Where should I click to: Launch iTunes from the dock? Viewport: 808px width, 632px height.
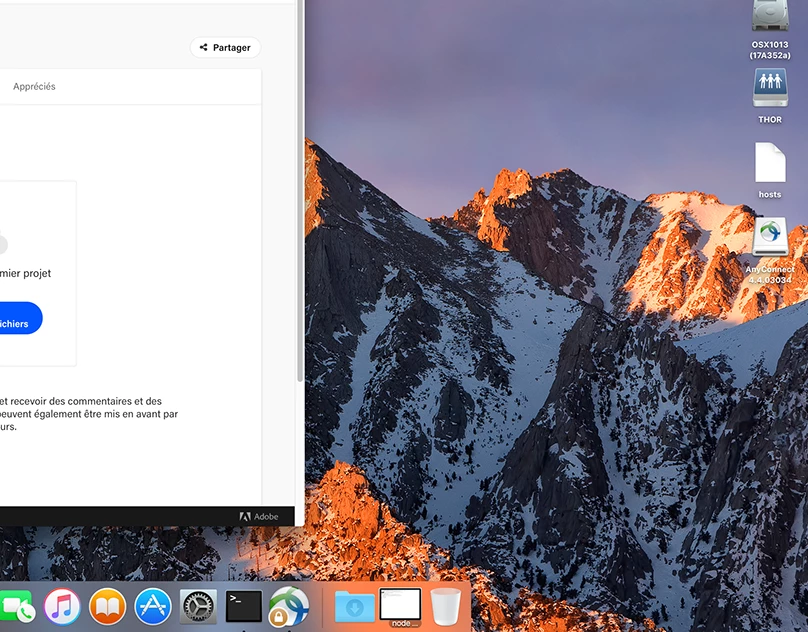pos(62,607)
